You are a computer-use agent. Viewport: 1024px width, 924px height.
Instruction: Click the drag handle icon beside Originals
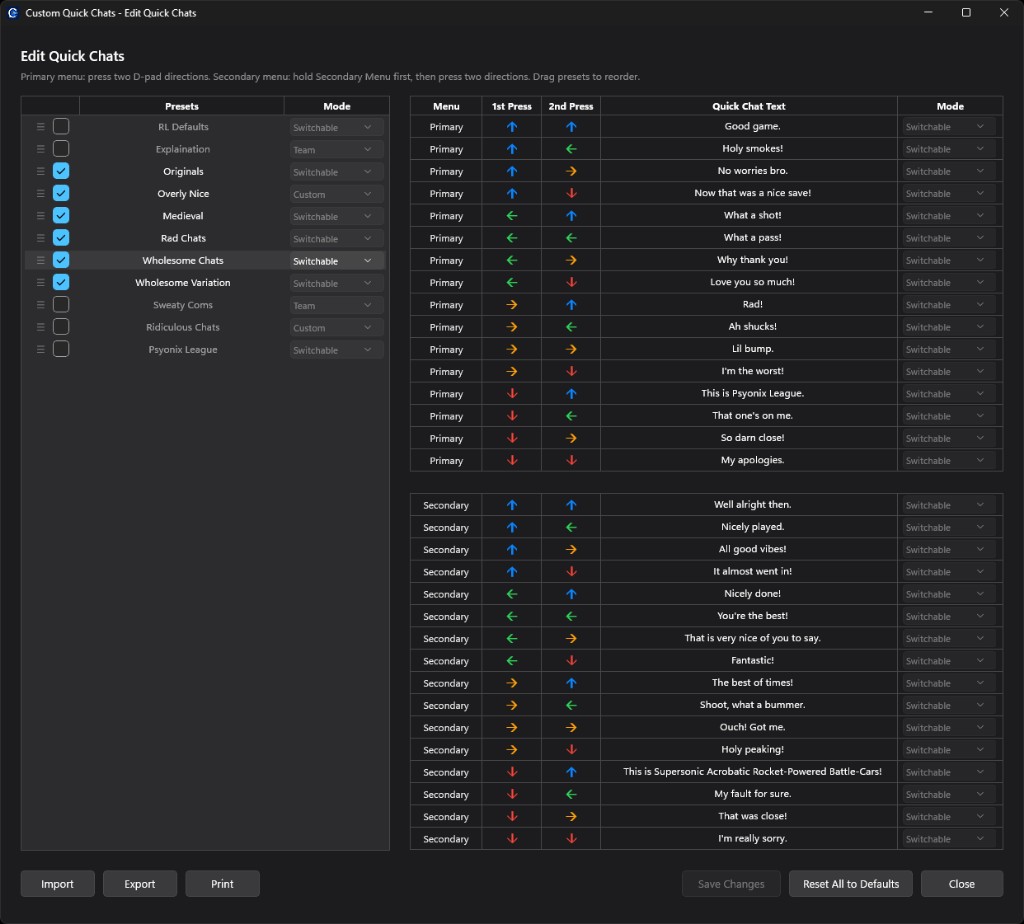tap(40, 171)
